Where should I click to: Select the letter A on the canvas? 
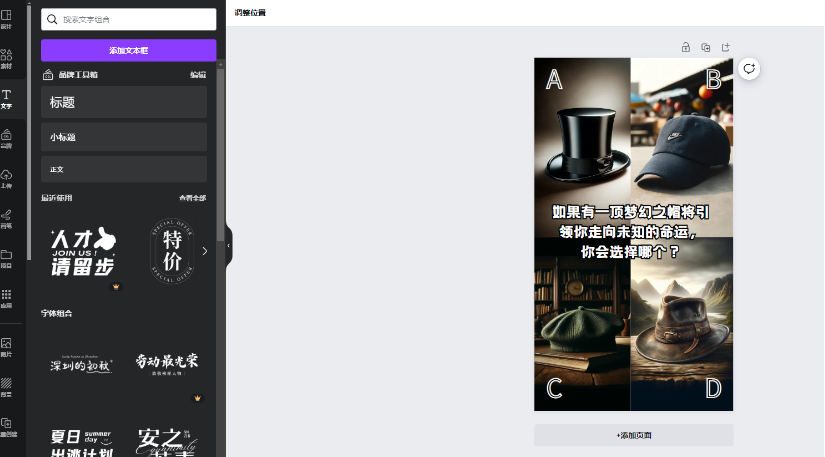coord(554,79)
